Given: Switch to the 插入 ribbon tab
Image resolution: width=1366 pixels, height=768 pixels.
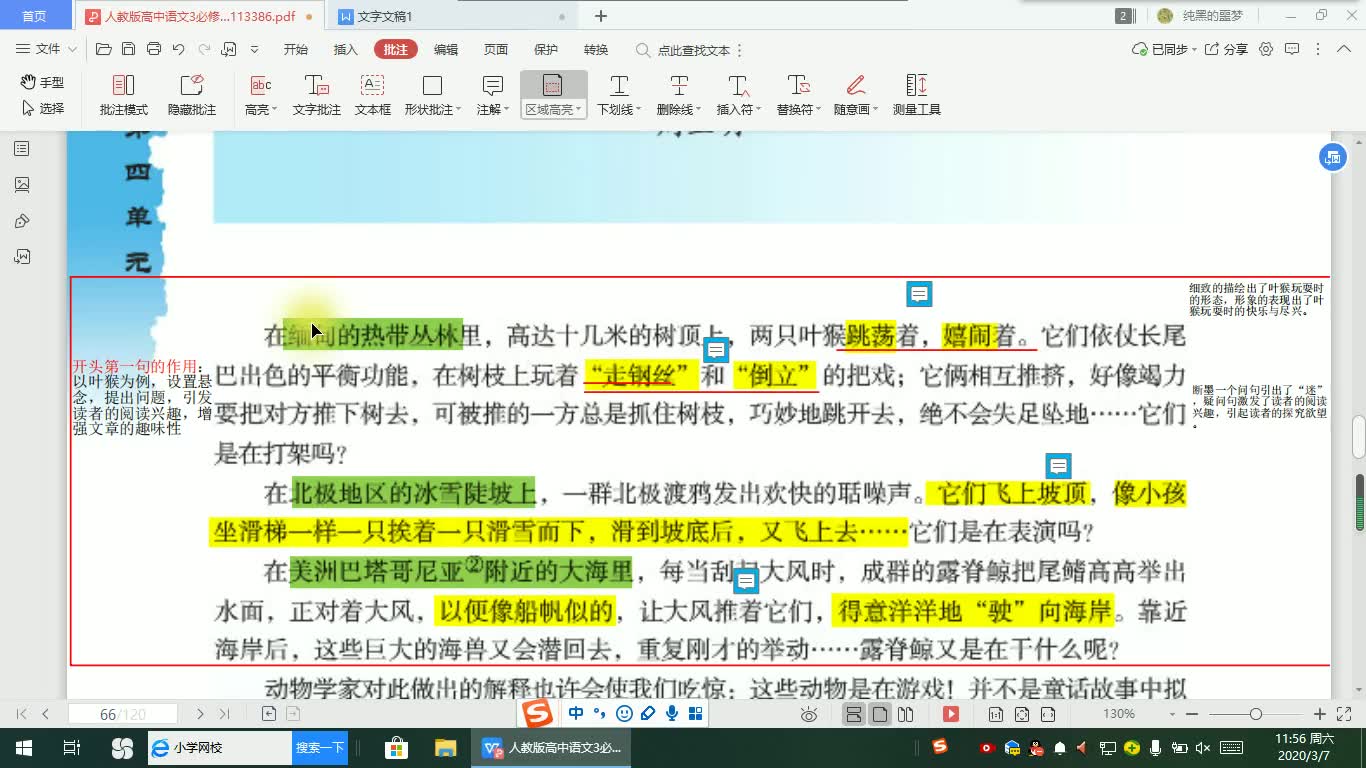Looking at the screenshot, I should 345,49.
